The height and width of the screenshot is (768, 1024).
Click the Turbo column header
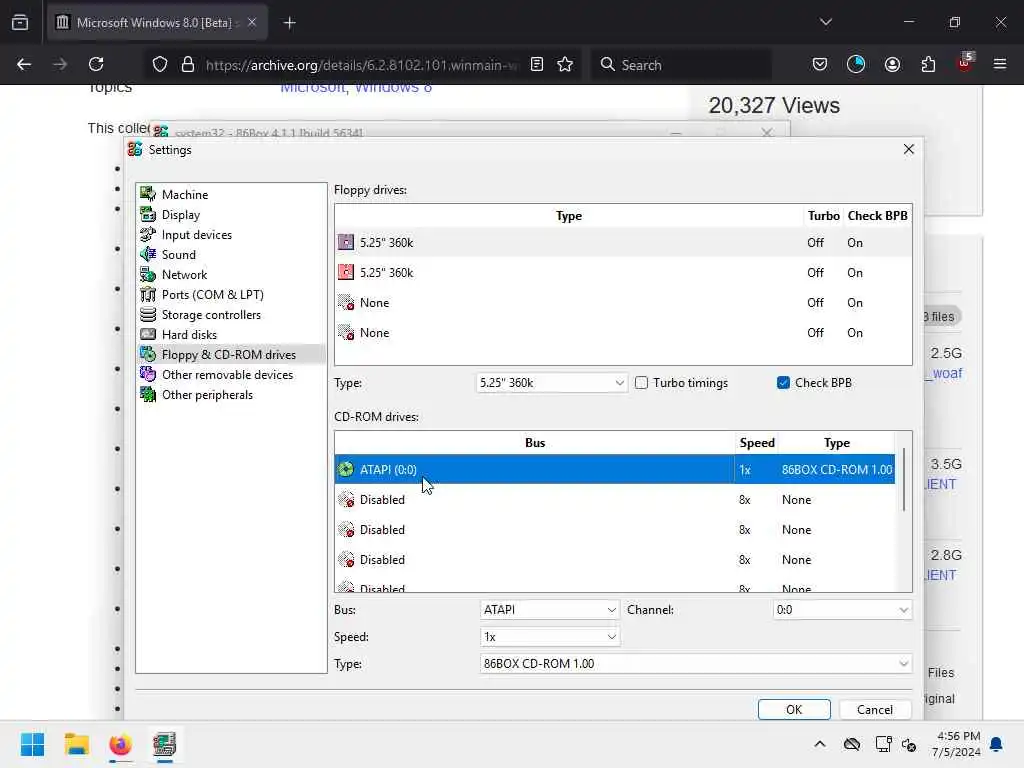[823, 216]
